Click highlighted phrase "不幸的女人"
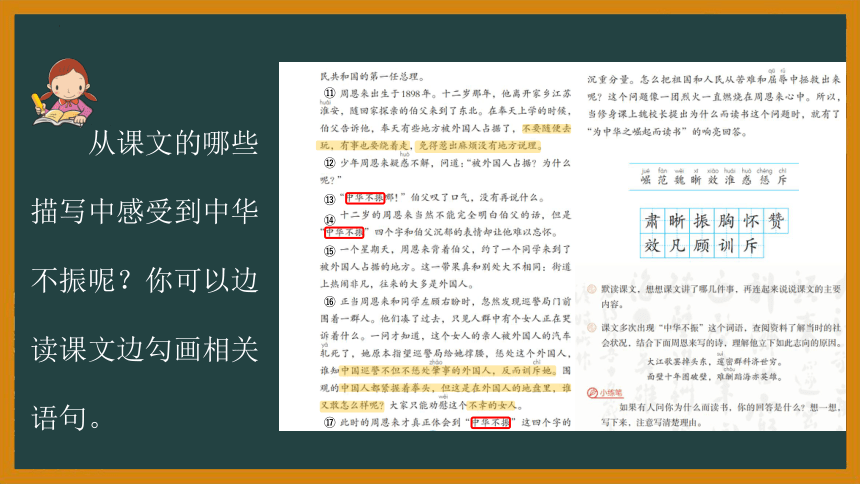Screen dimensions: 860x484 coord(492,405)
